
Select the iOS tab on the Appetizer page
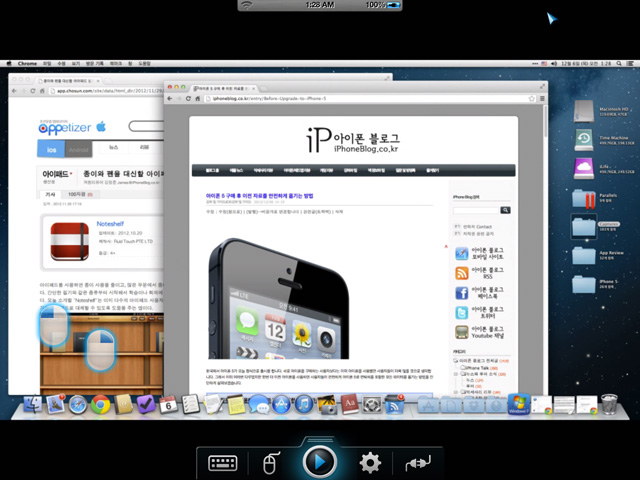pyautogui.click(x=51, y=149)
